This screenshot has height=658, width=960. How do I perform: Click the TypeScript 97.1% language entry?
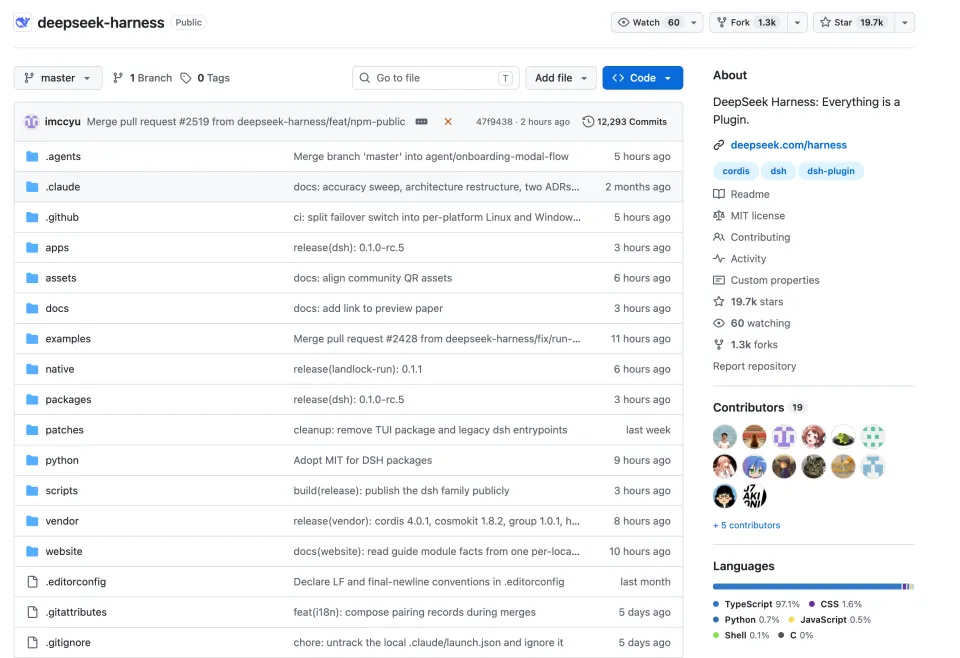point(756,604)
